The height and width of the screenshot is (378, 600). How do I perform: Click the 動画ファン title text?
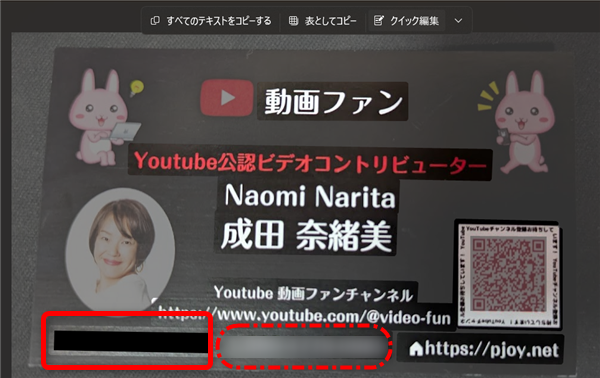tap(333, 102)
